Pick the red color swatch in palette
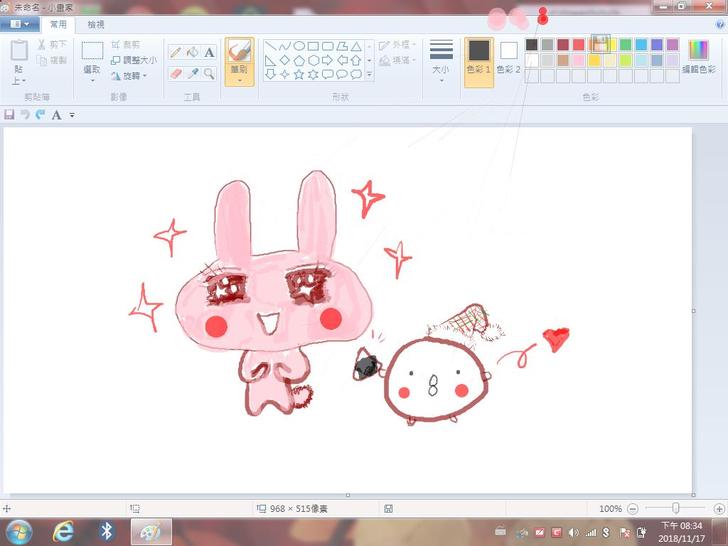 coord(579,44)
